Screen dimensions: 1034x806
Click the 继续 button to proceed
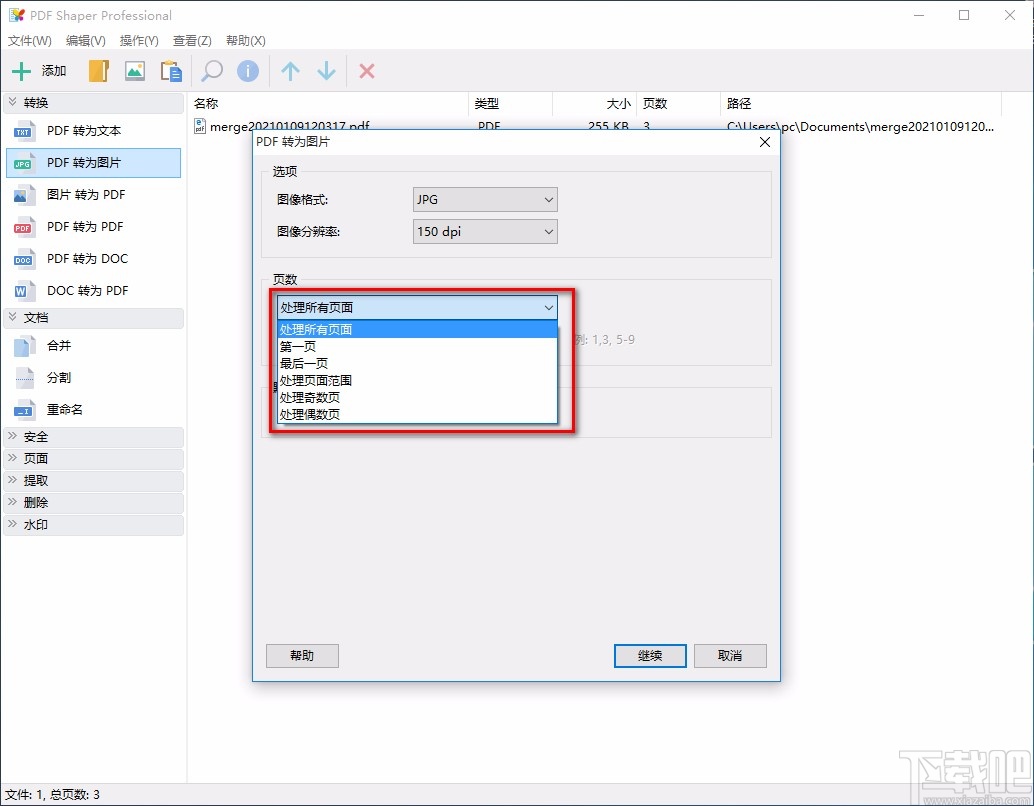[x=649, y=655]
